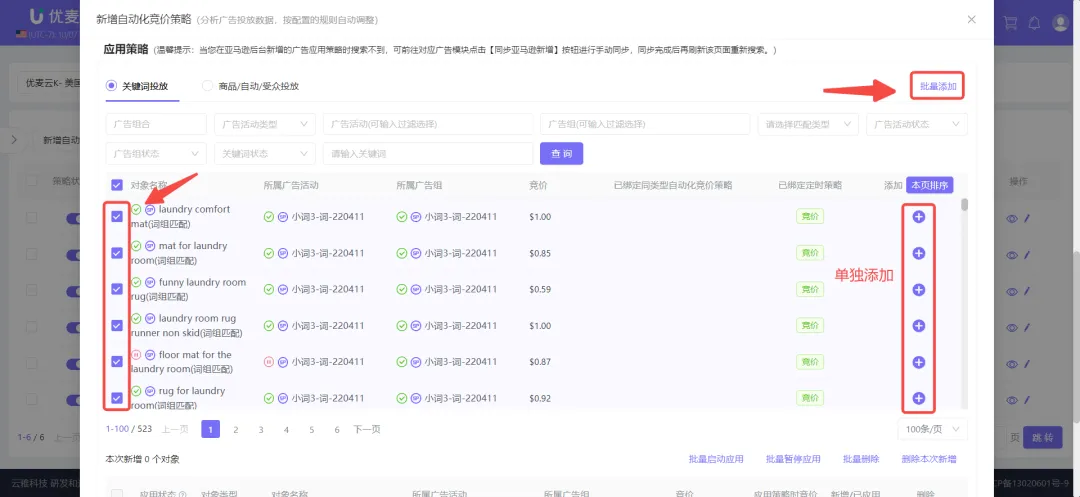Screen dimensions: 1080x497
Task: Uncheck the rug for laundry room checkbox
Action: click(x=117, y=398)
